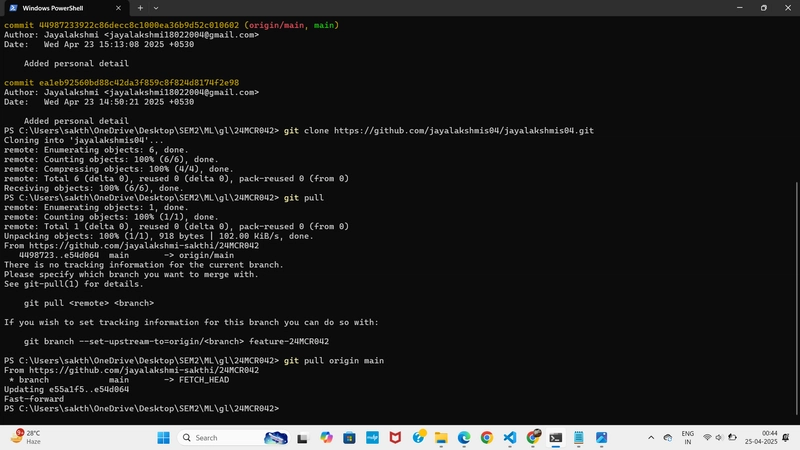Open a new terminal tab
800x450 pixels.
[x=140, y=8]
